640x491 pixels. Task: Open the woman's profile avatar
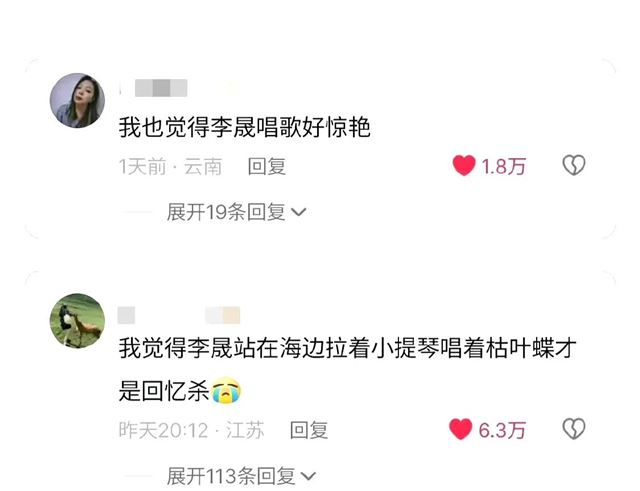[77, 100]
